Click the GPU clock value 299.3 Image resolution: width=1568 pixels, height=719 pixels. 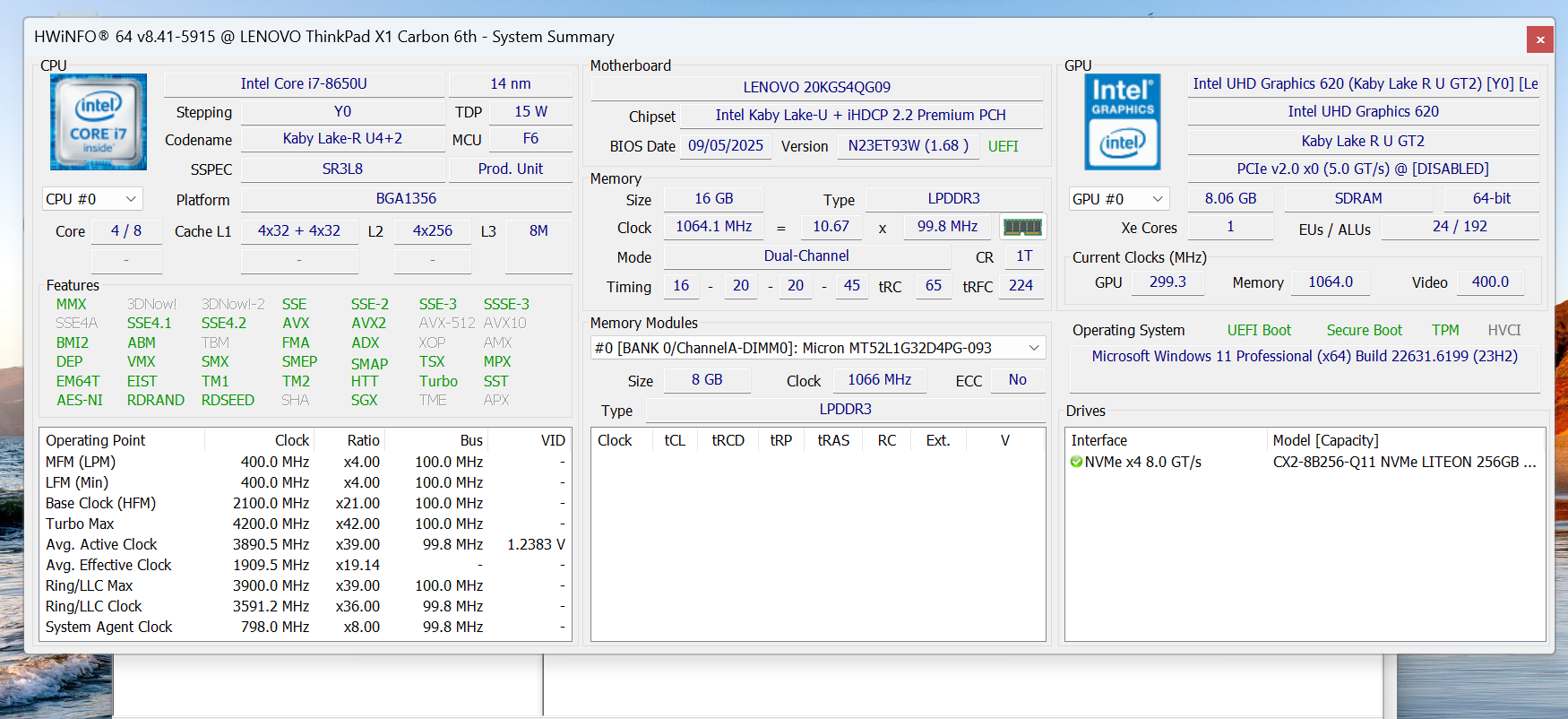(1167, 282)
